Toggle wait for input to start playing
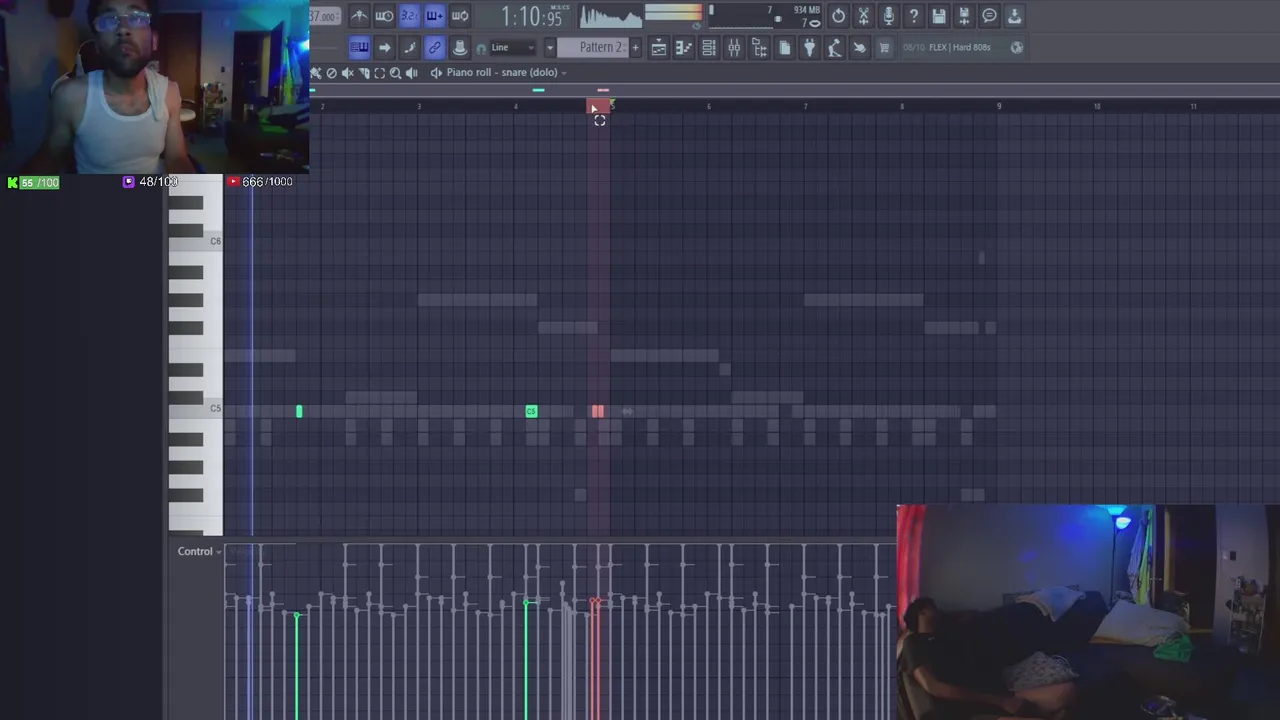1280x720 pixels. click(384, 16)
